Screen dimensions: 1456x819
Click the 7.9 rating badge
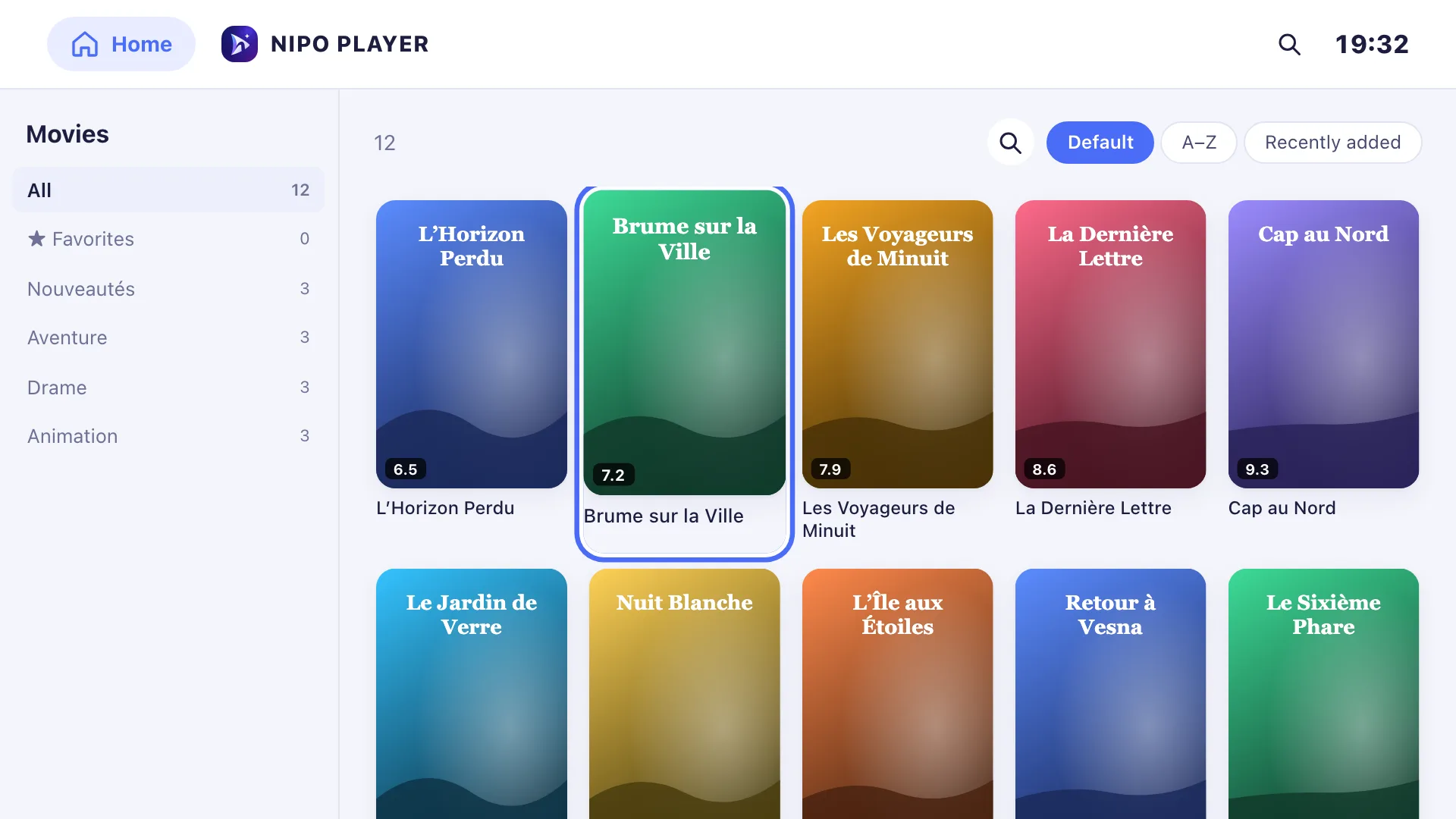pyautogui.click(x=830, y=469)
